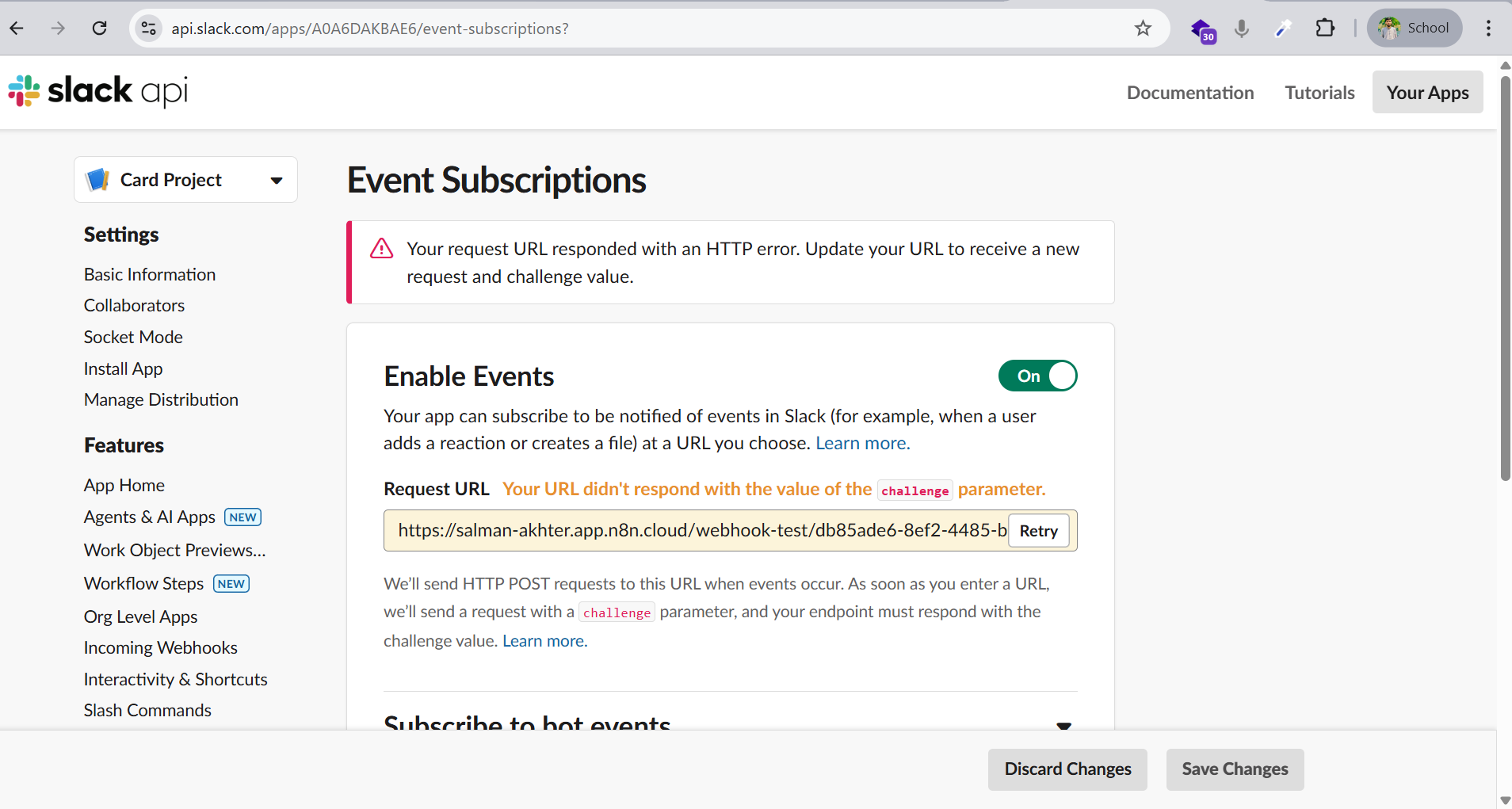
Task: Go to Documentation in top navigation
Action: 1190,93
